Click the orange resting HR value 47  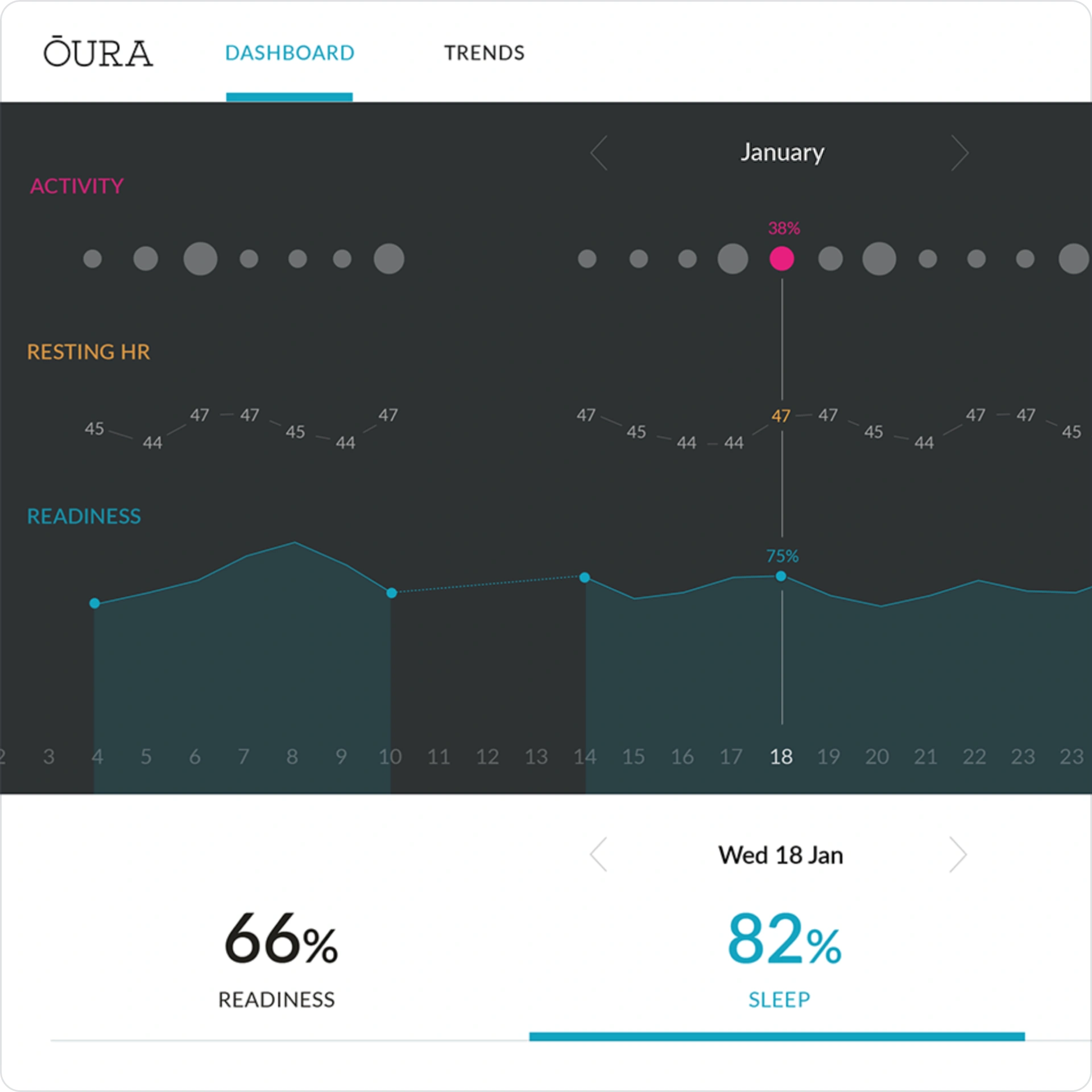781,416
